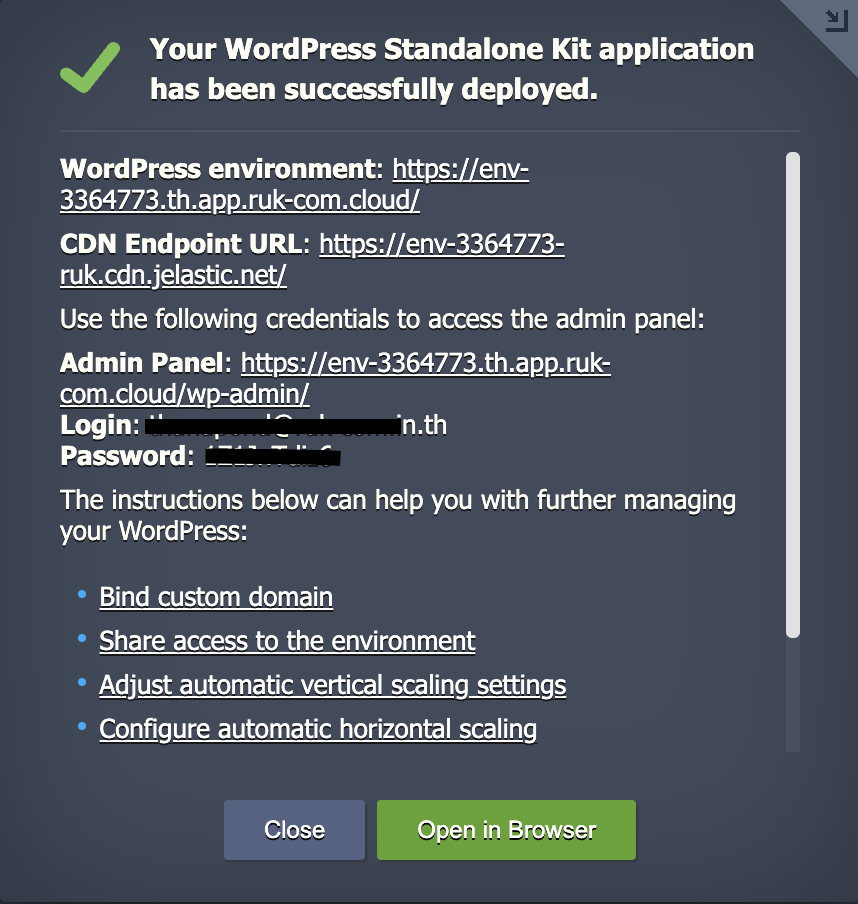Open Share access to the environment link
Viewport: 858px width, 904px height.
point(287,641)
